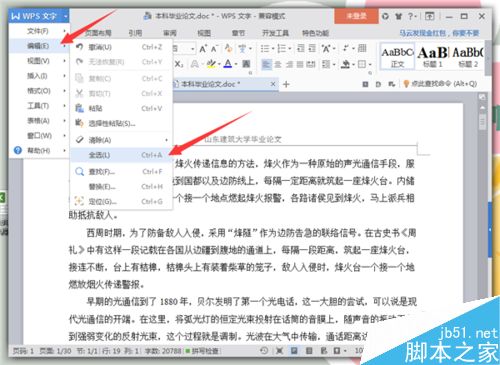Screen dimensions: 500x365
Task: Click the history clock icon in status bar
Action: pyautogui.click(x=264, y=350)
